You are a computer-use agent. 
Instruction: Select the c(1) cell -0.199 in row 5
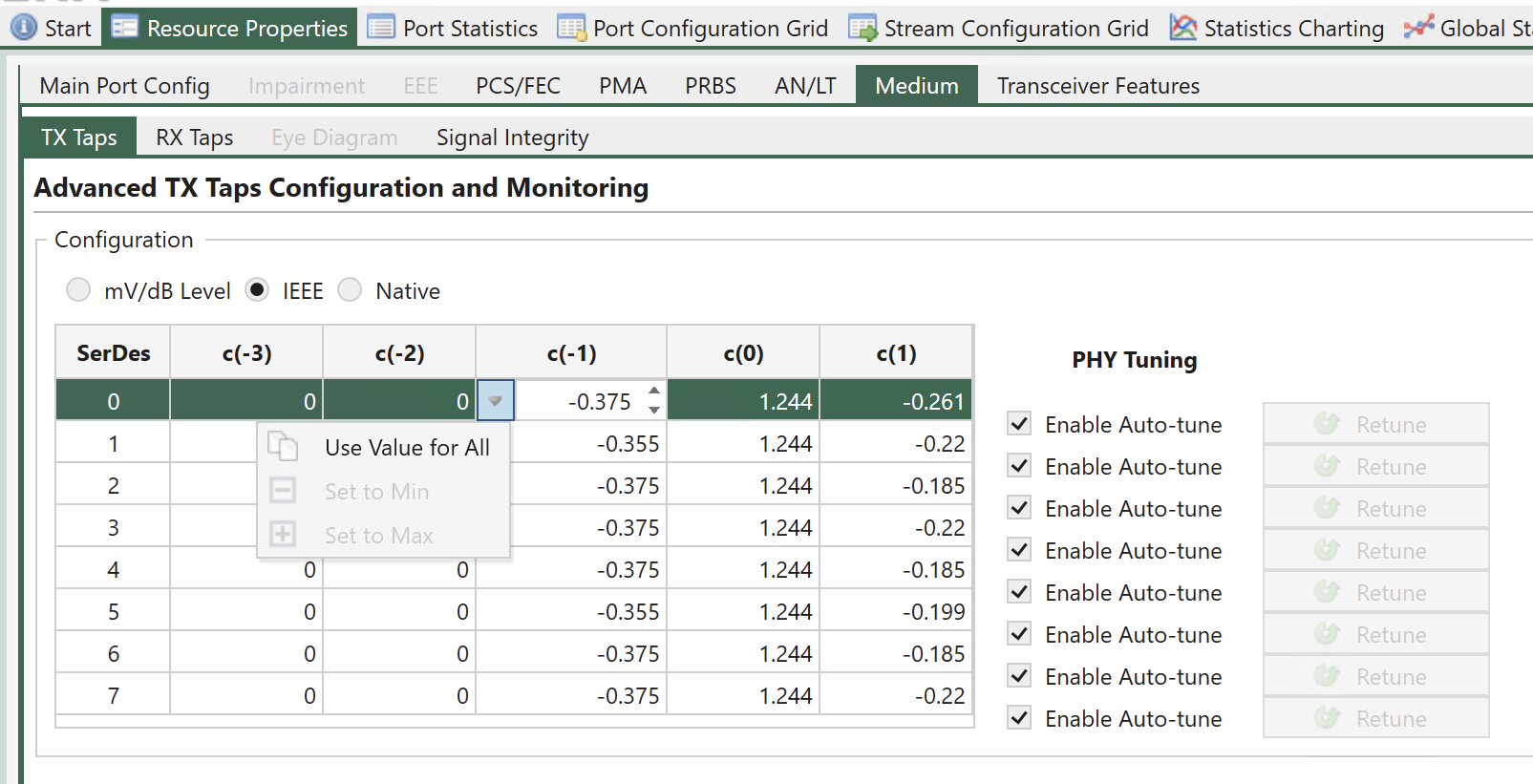(896, 611)
